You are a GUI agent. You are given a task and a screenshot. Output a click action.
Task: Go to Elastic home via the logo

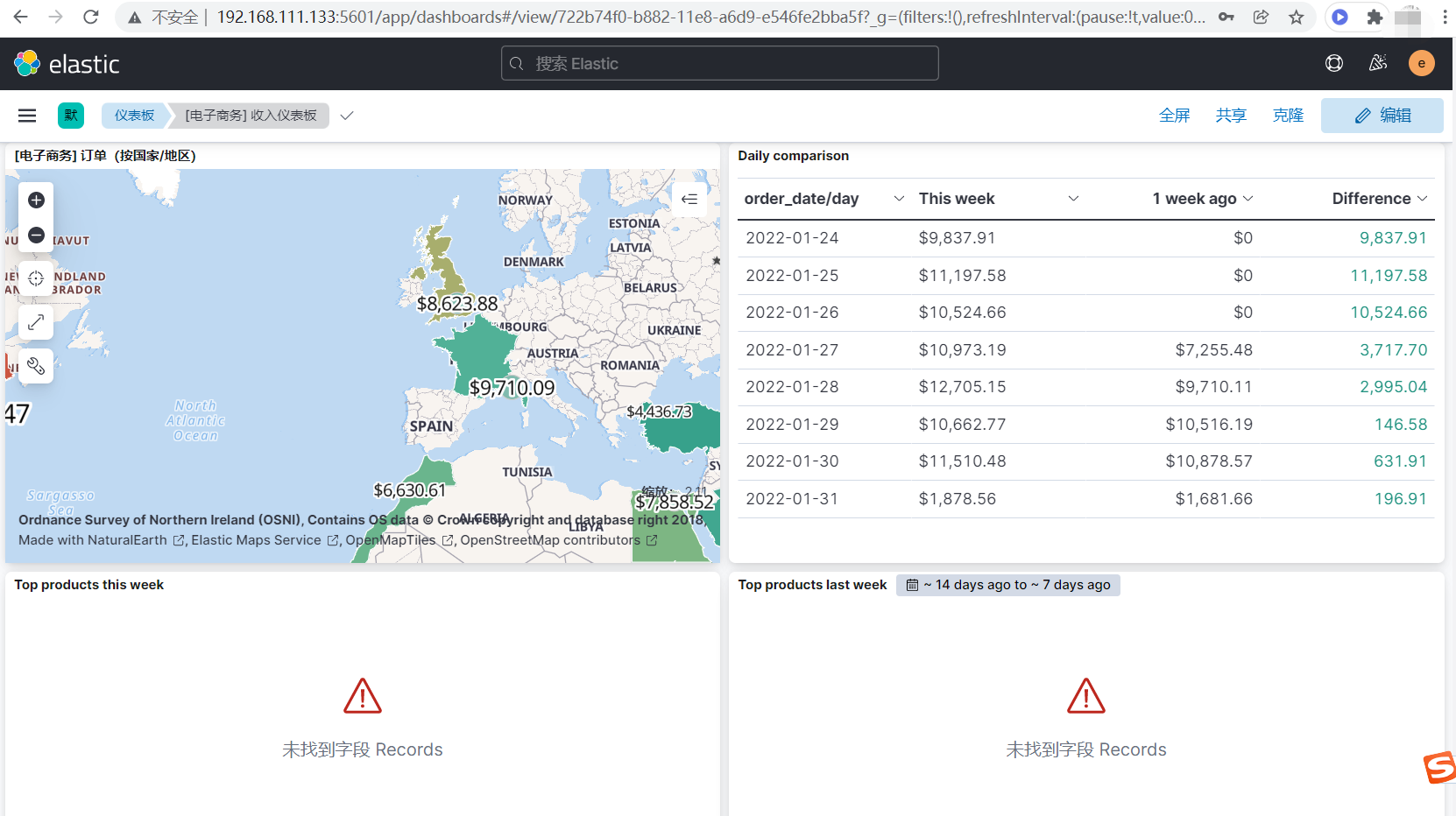pos(67,64)
